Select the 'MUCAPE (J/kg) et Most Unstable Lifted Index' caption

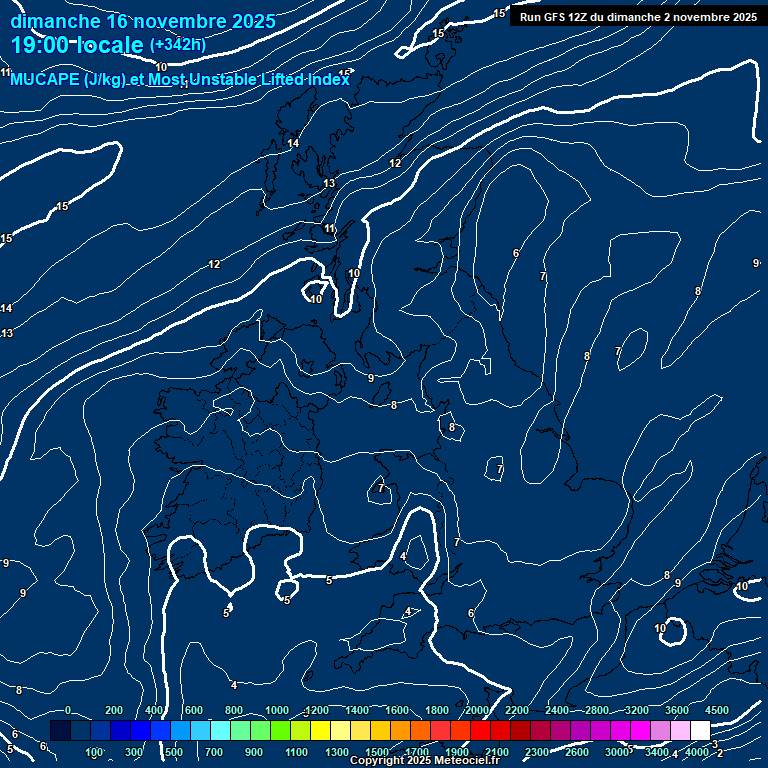180,79
